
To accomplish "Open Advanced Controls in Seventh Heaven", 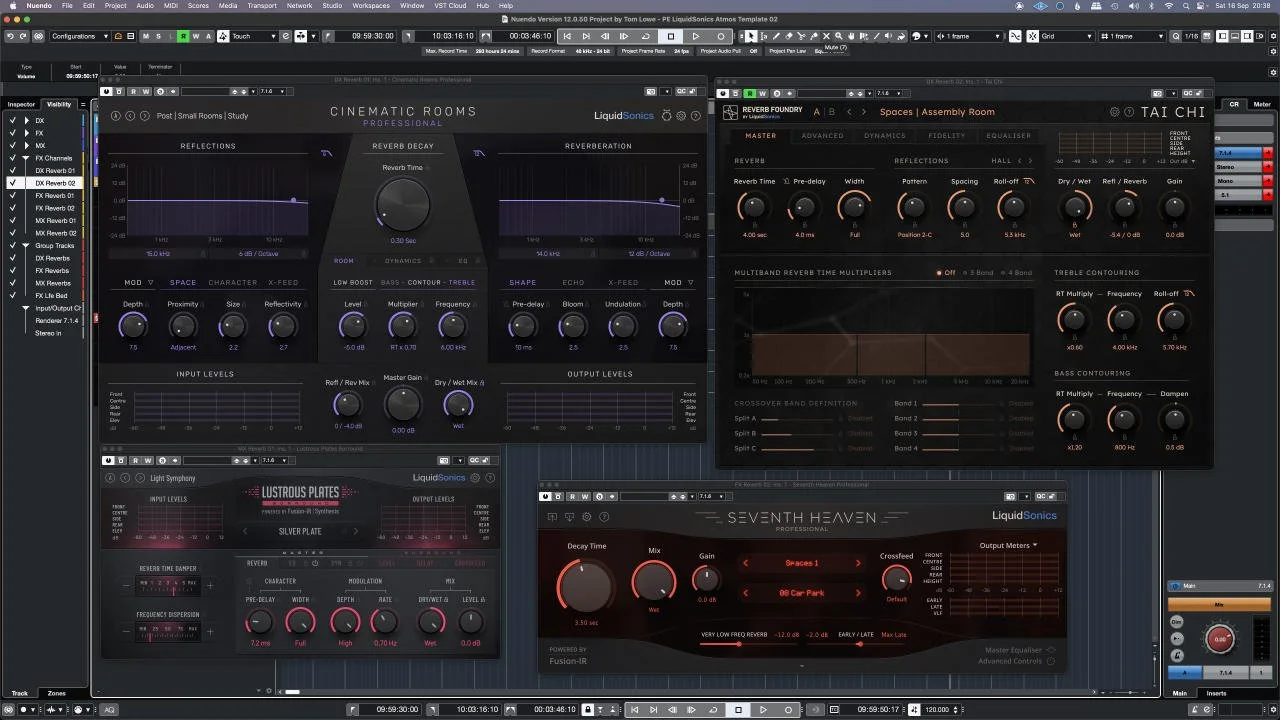I will pos(1015,661).
